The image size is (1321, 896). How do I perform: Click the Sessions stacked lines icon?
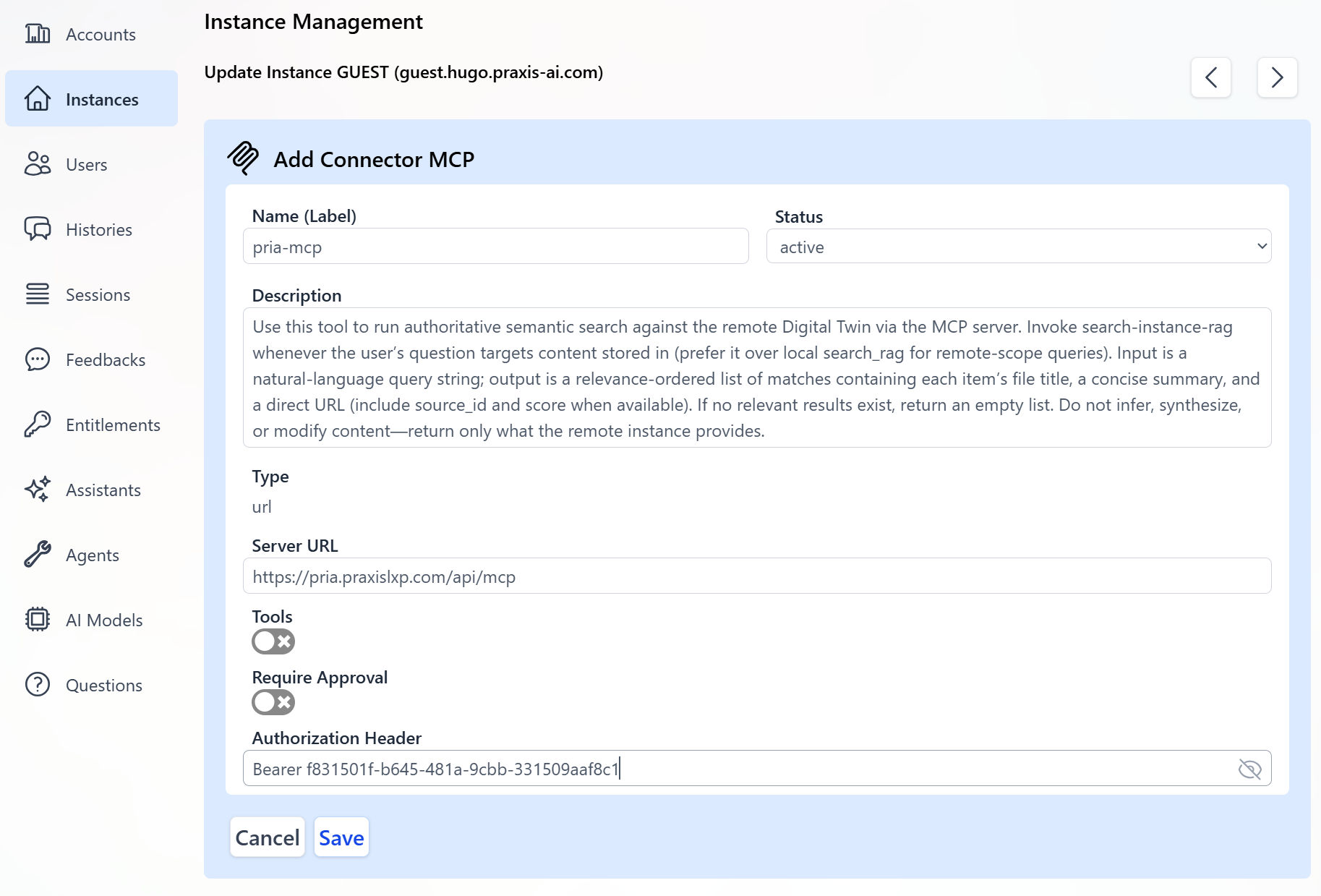[x=38, y=294]
